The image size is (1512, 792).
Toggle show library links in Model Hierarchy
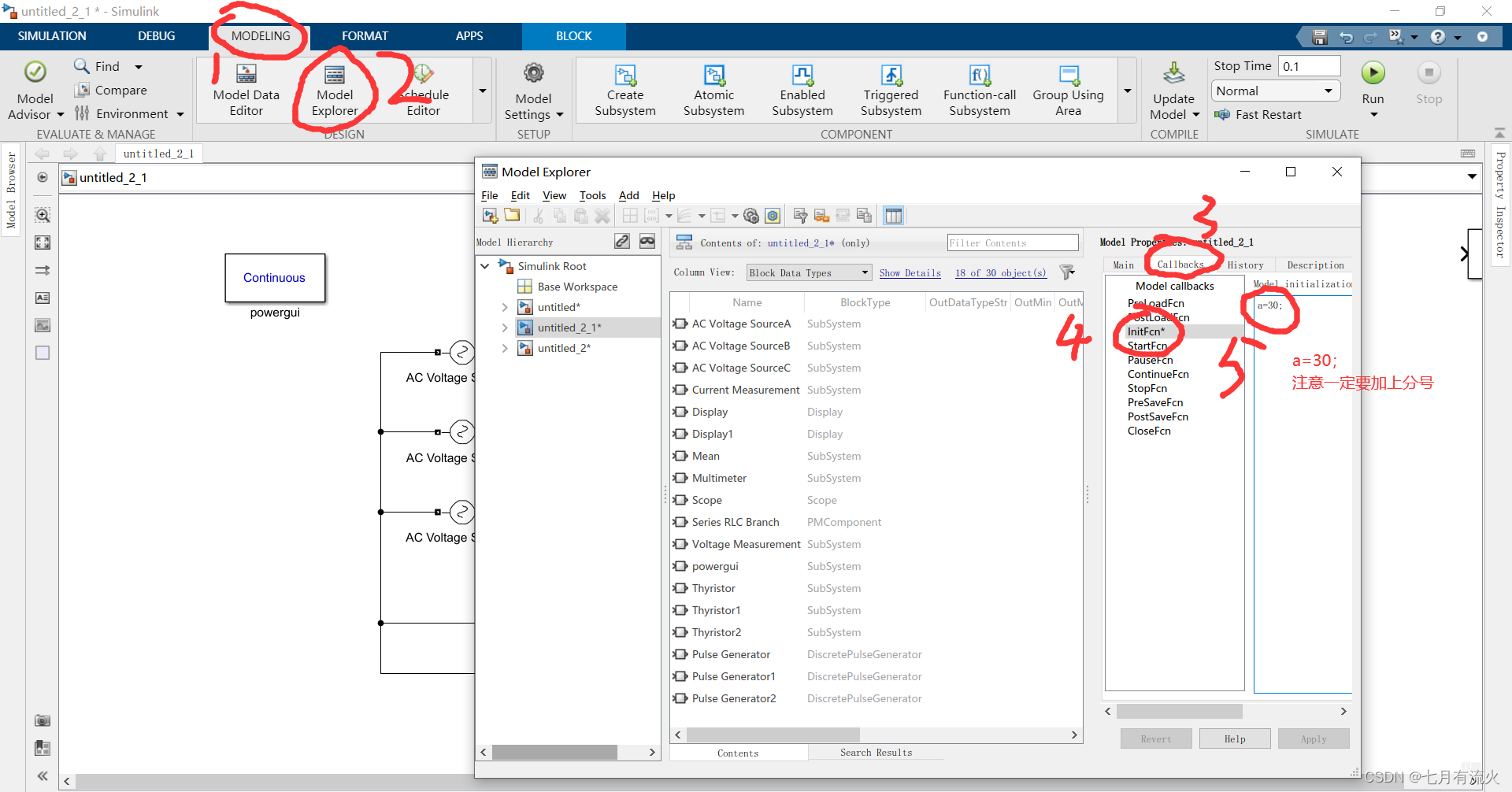tap(622, 242)
